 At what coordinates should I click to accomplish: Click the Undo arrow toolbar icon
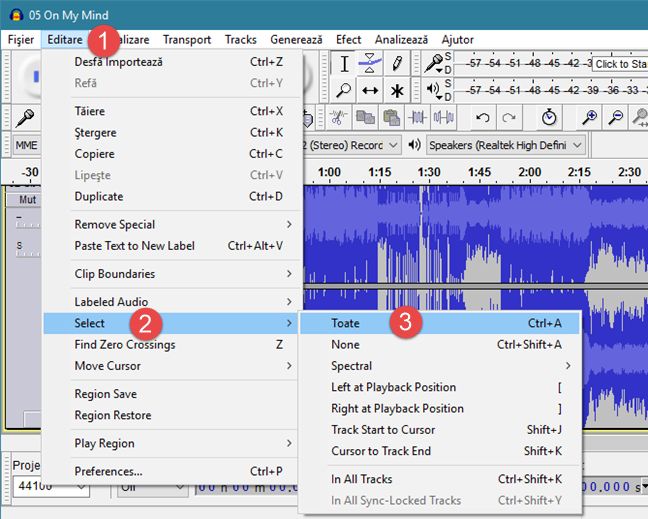[x=482, y=118]
